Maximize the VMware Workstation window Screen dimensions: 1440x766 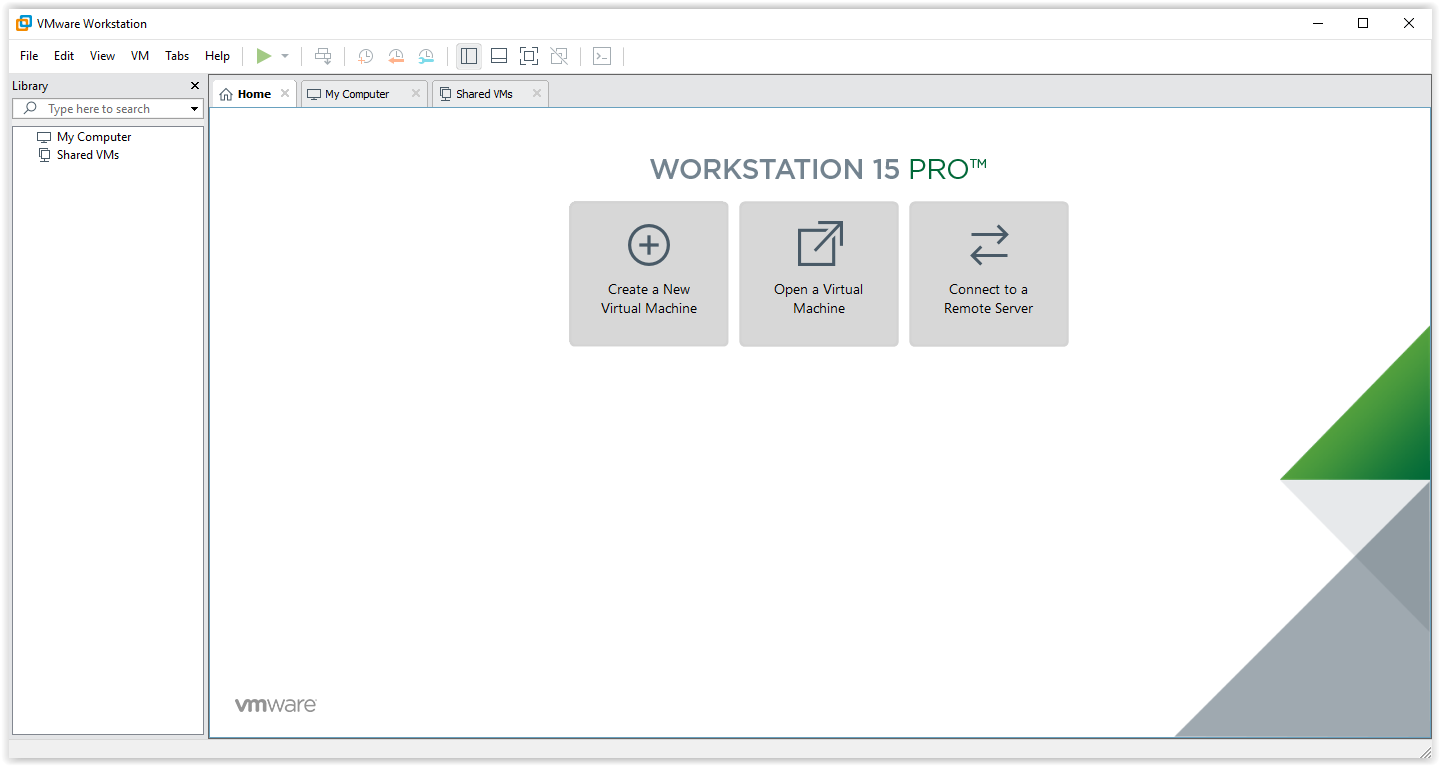[1363, 23]
